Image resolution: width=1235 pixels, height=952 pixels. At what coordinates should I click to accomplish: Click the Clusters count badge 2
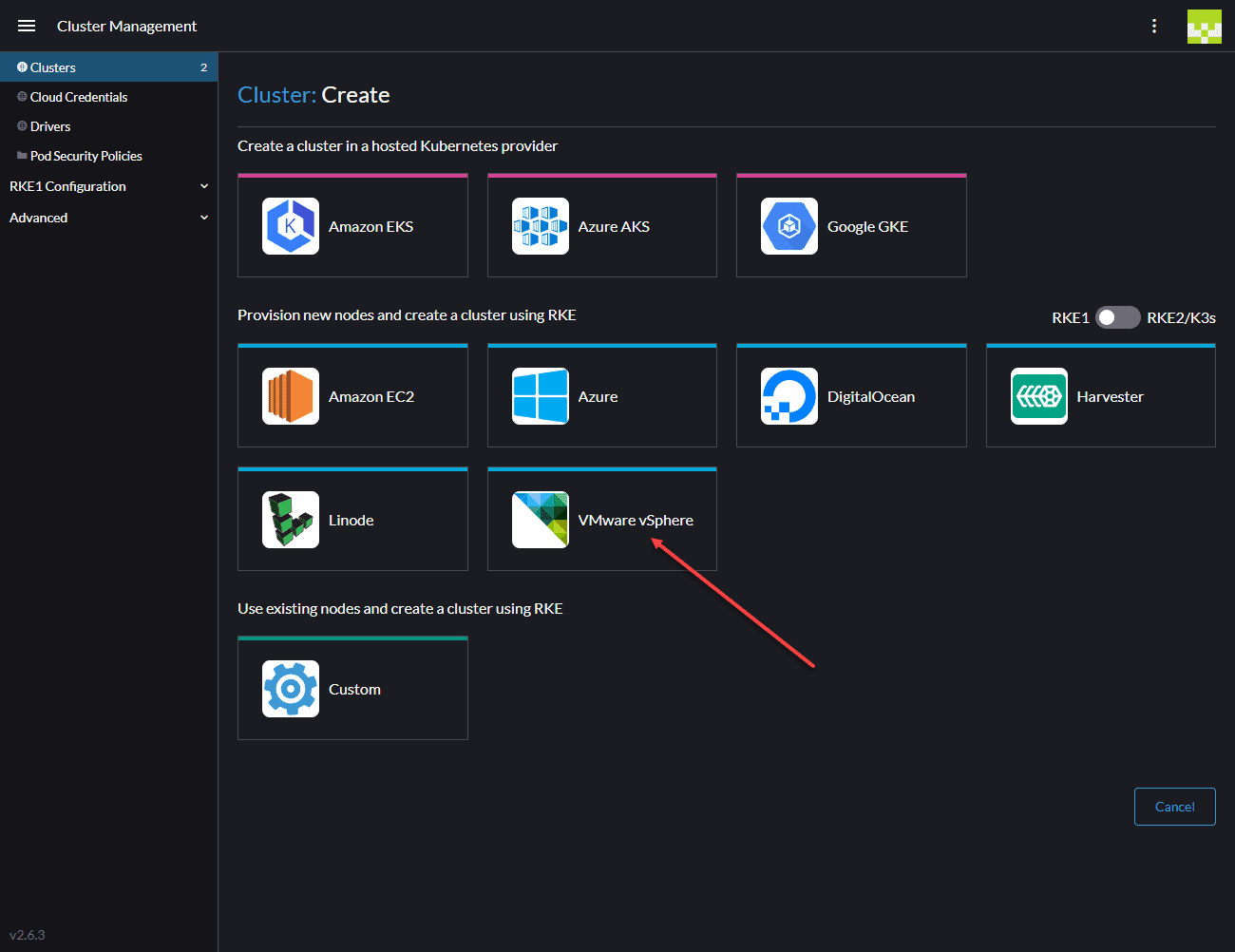(x=203, y=67)
